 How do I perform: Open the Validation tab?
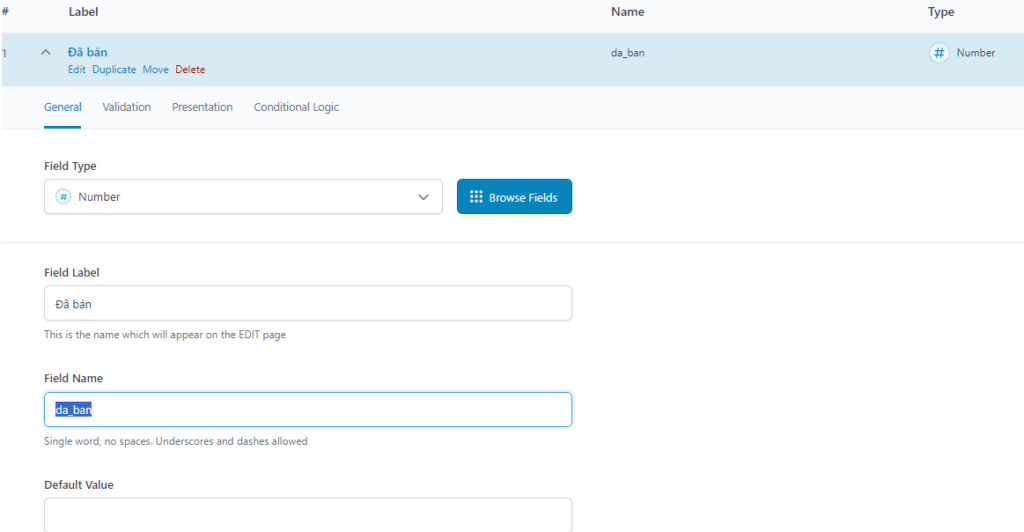click(126, 107)
